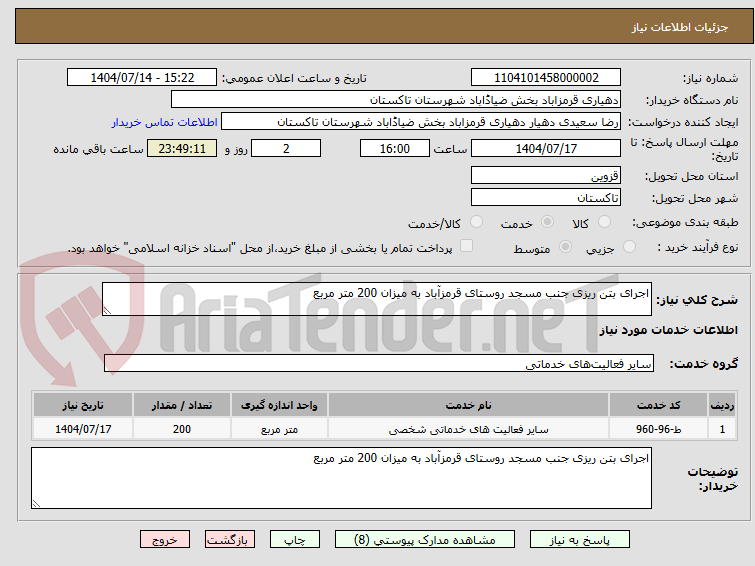Select the 'کالا' radio button
The width and height of the screenshot is (755, 566).
pos(604,222)
